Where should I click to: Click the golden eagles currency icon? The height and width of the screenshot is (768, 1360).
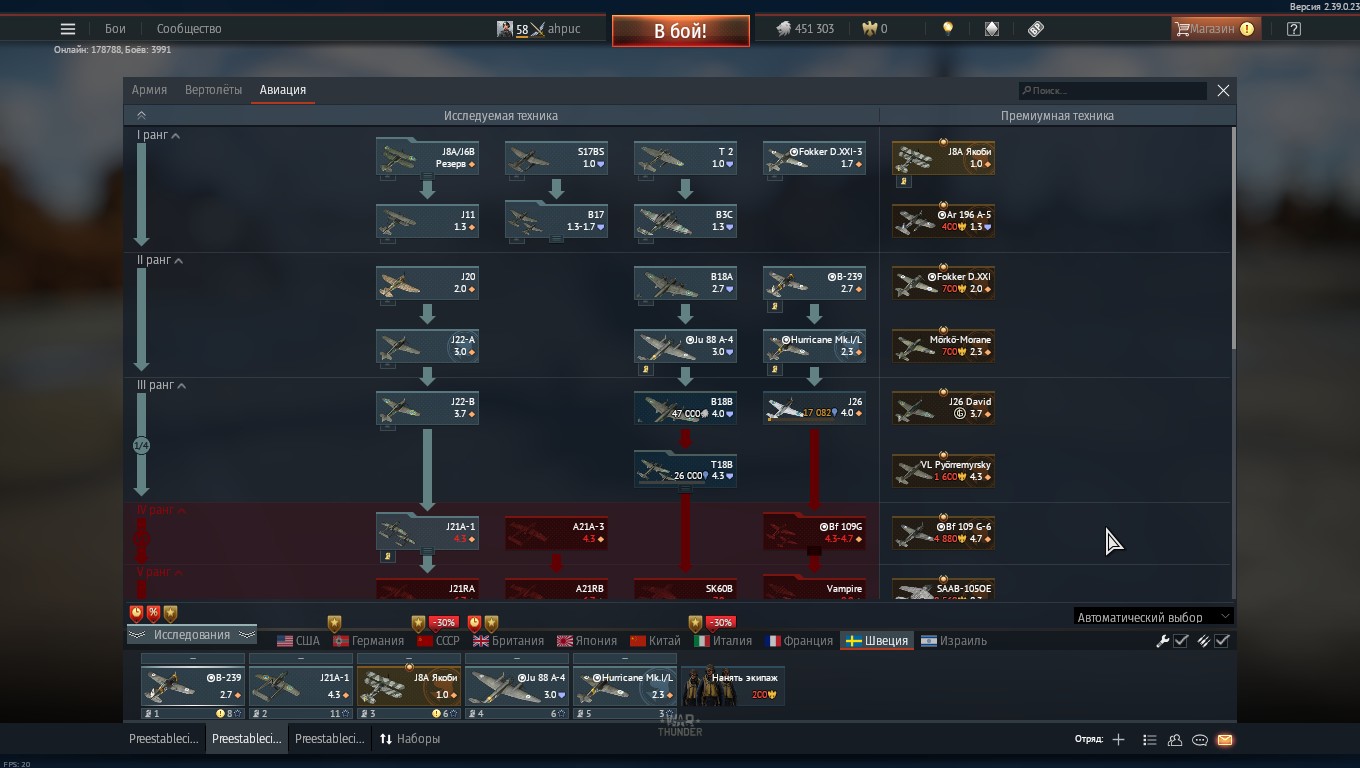(869, 29)
